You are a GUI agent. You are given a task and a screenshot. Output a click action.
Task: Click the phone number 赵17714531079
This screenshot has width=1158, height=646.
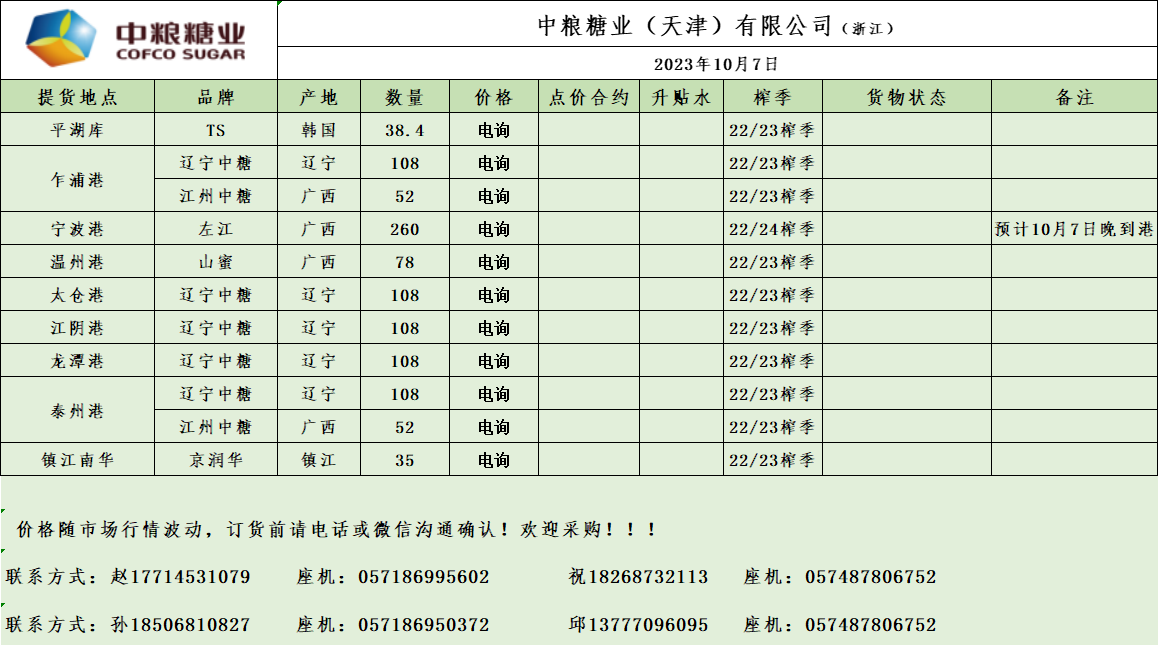[181, 577]
